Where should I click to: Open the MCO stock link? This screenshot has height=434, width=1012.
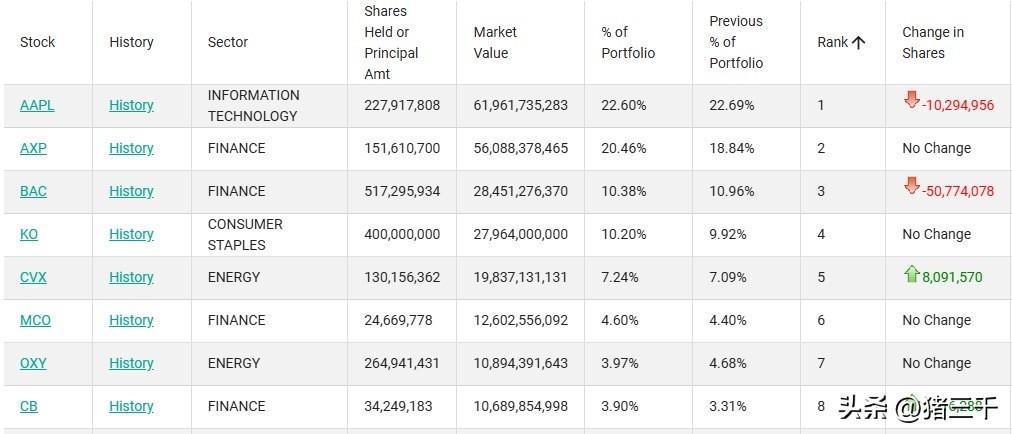tap(35, 320)
